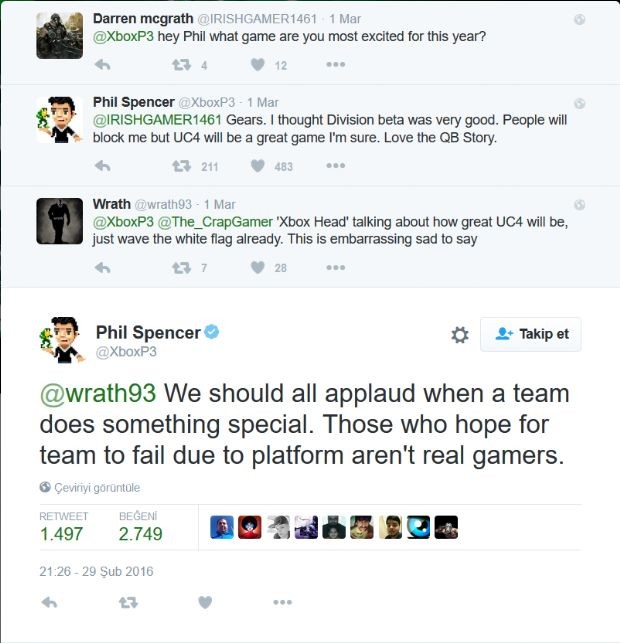Open the gear settings menu beside Takip et
Screen dimensions: 620x643
click(460, 335)
